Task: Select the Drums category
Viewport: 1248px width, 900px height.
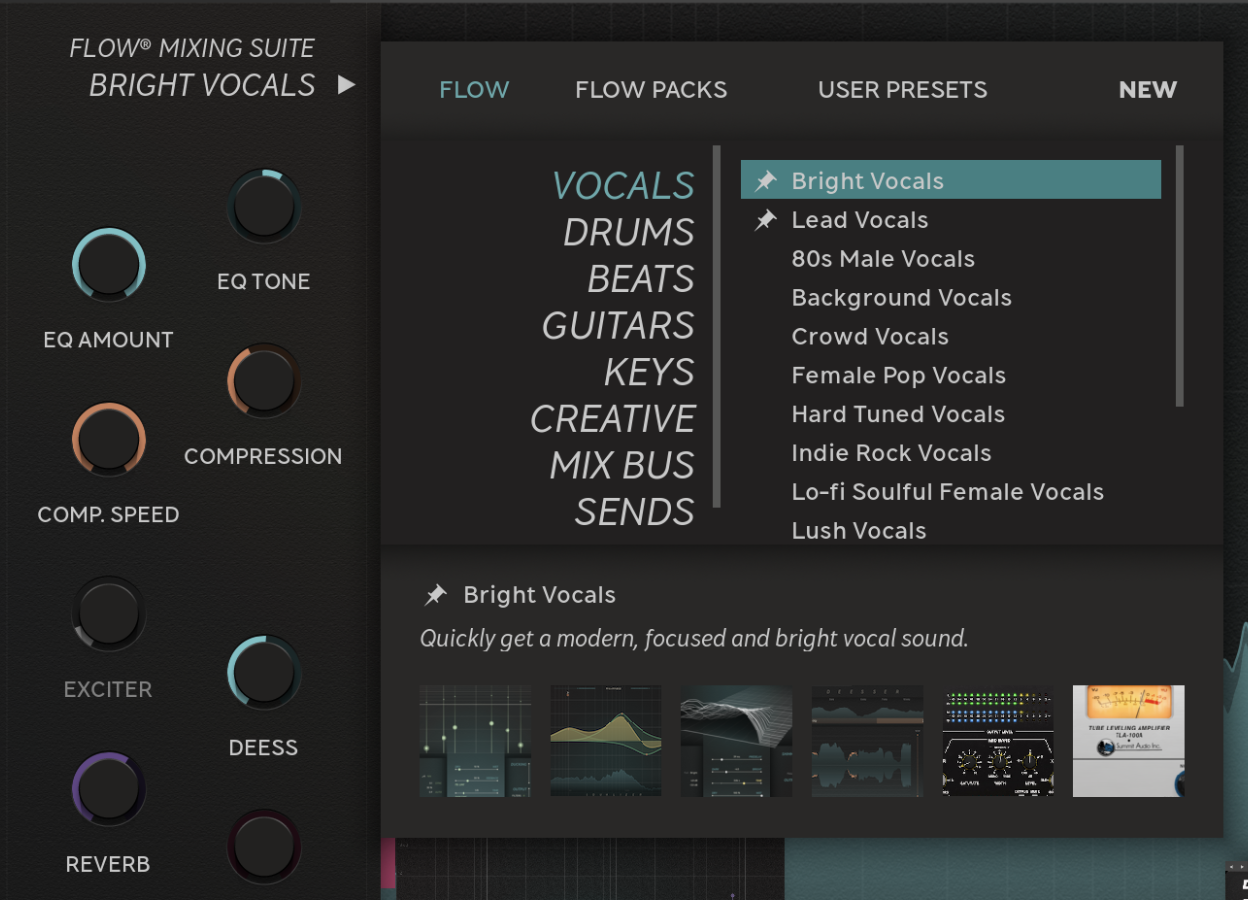Action: (628, 232)
